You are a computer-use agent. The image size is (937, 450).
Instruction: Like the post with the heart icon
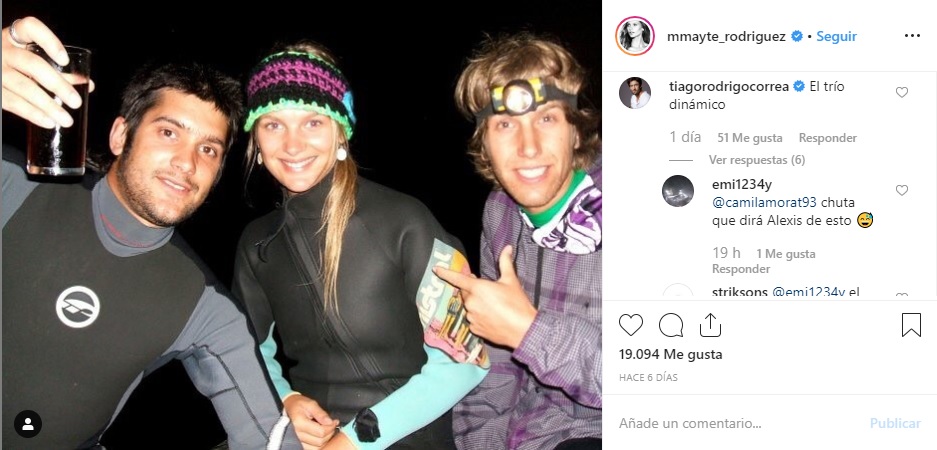630,325
